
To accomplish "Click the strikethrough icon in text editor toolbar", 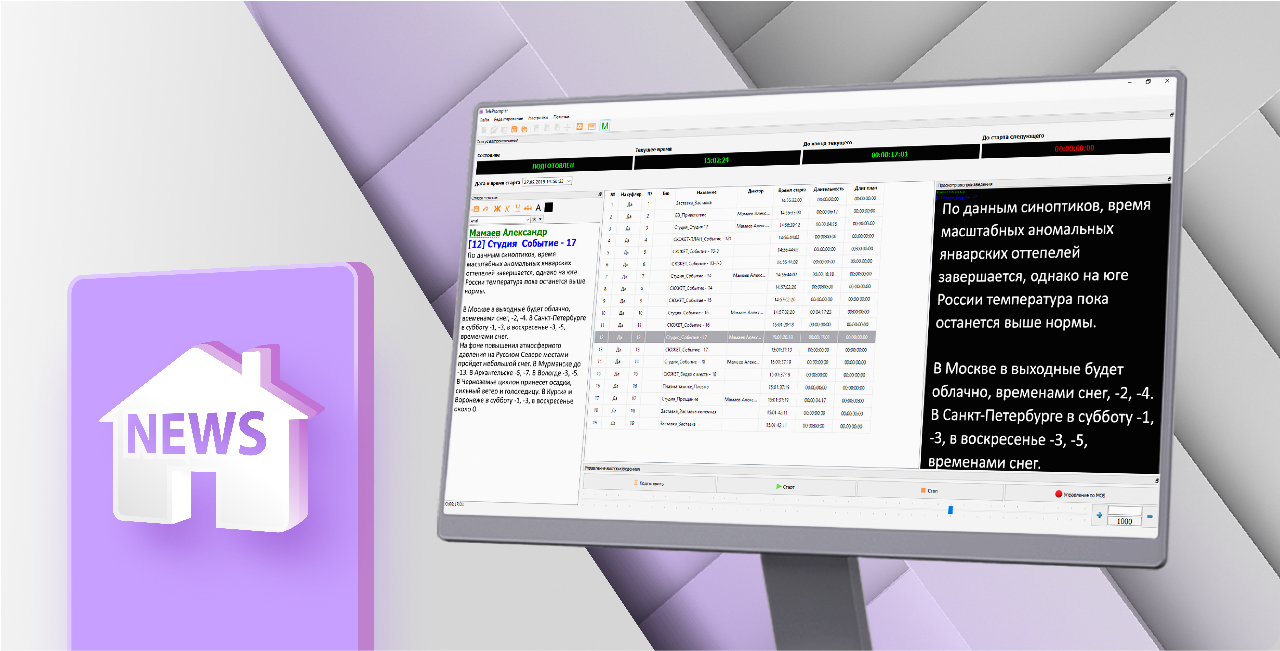I will click(x=528, y=207).
